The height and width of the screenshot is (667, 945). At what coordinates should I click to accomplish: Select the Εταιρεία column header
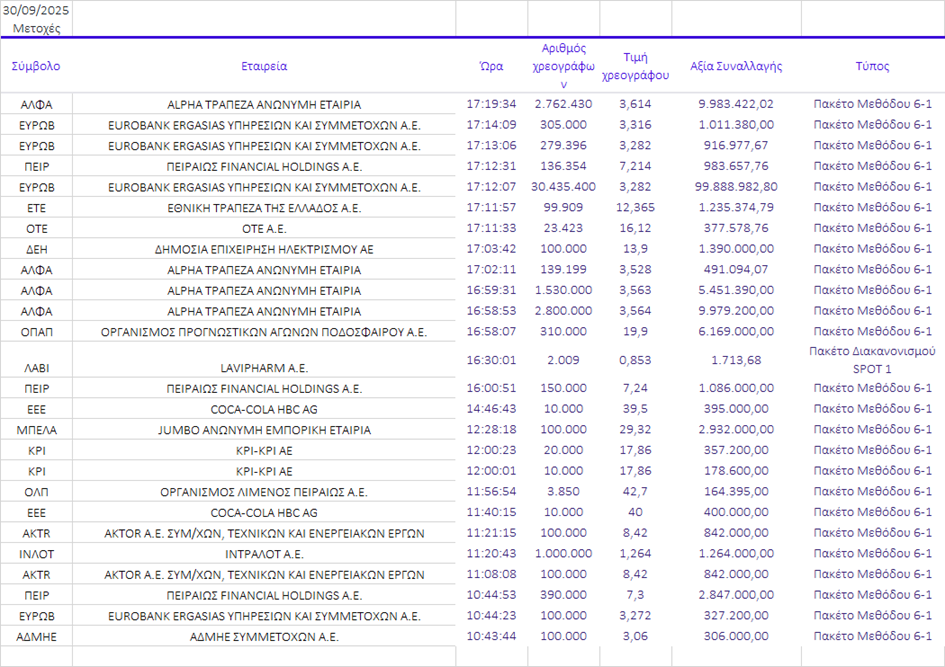tap(264, 66)
